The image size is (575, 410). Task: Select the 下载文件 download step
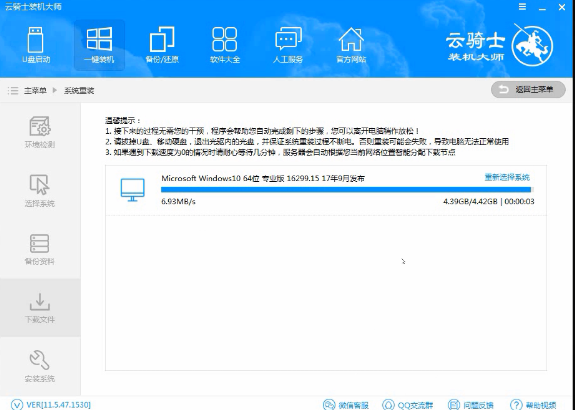40,308
